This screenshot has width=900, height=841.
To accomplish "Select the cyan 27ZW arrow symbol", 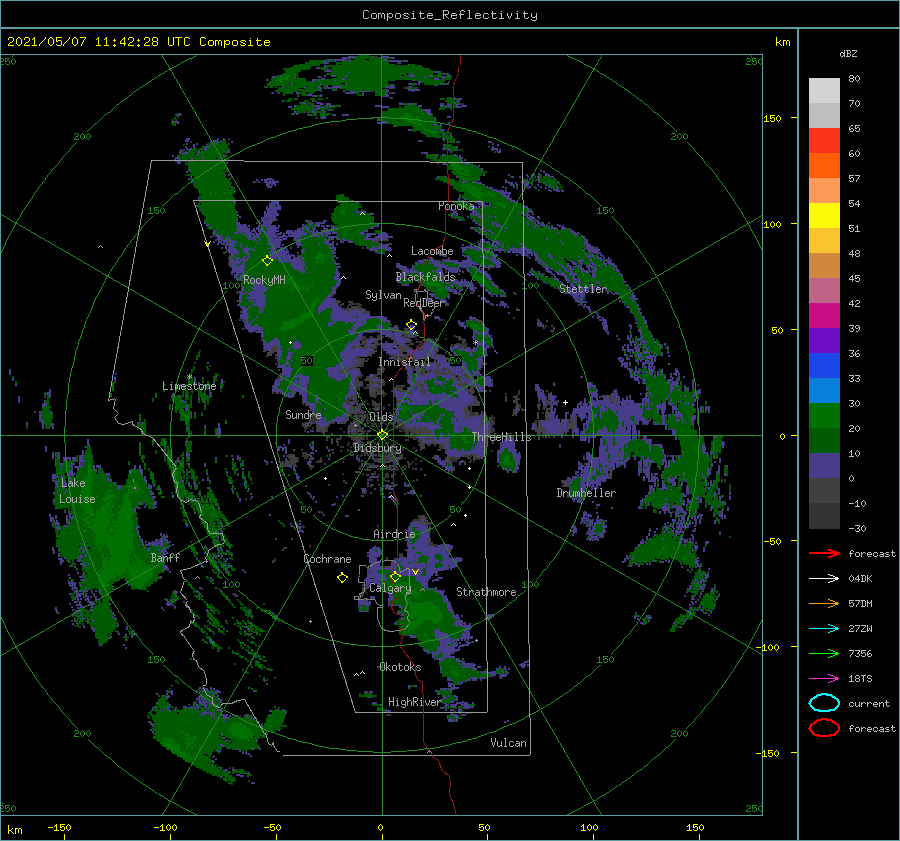I will point(824,629).
